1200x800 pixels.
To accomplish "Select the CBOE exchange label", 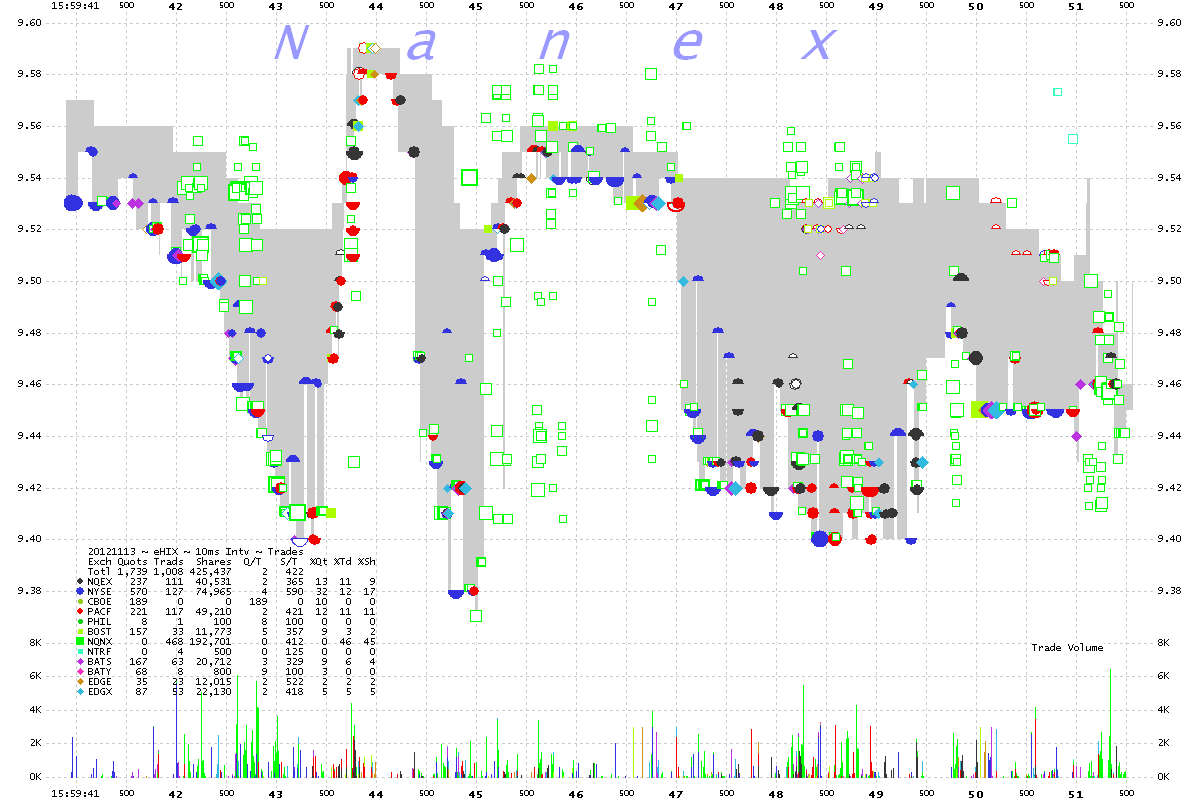I will (x=100, y=600).
